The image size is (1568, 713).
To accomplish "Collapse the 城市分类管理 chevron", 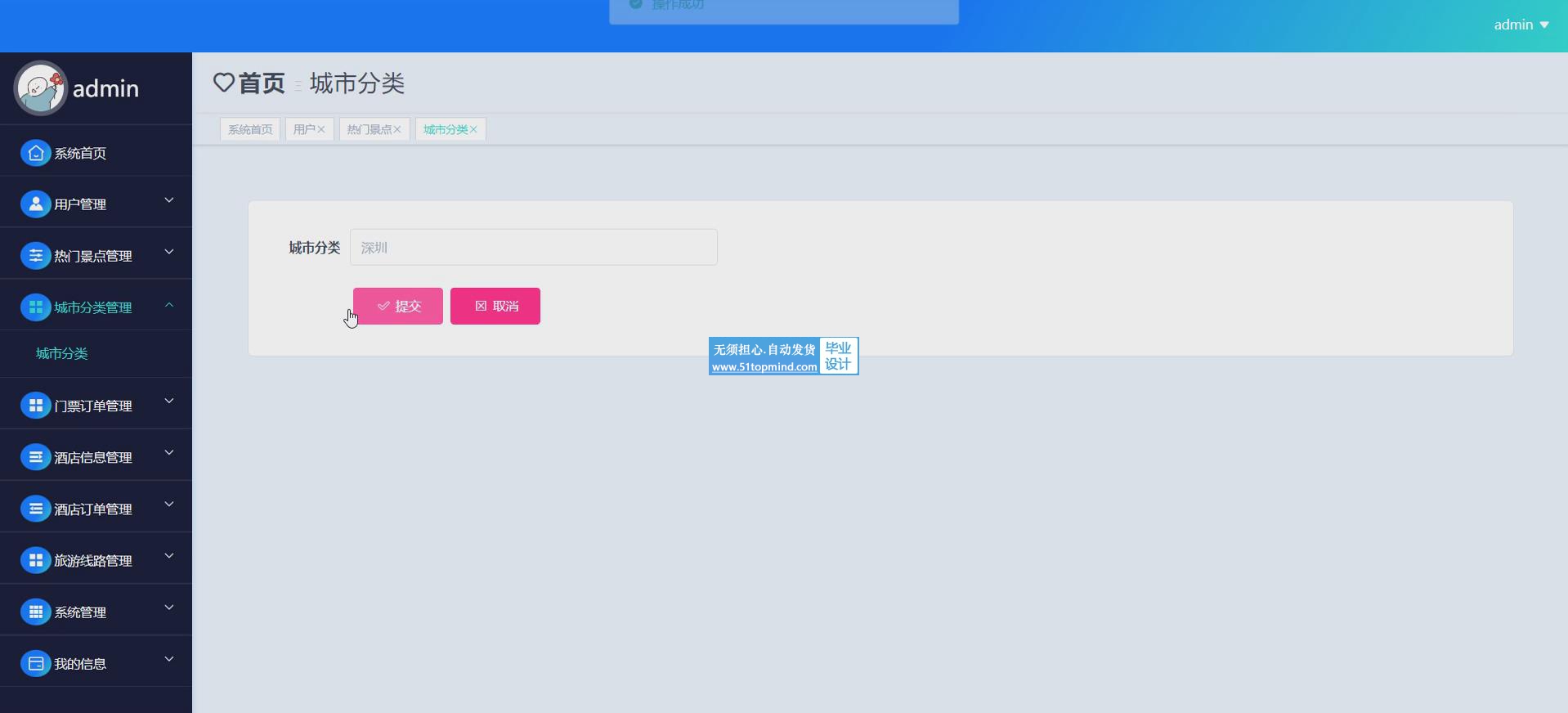I will pos(169,304).
